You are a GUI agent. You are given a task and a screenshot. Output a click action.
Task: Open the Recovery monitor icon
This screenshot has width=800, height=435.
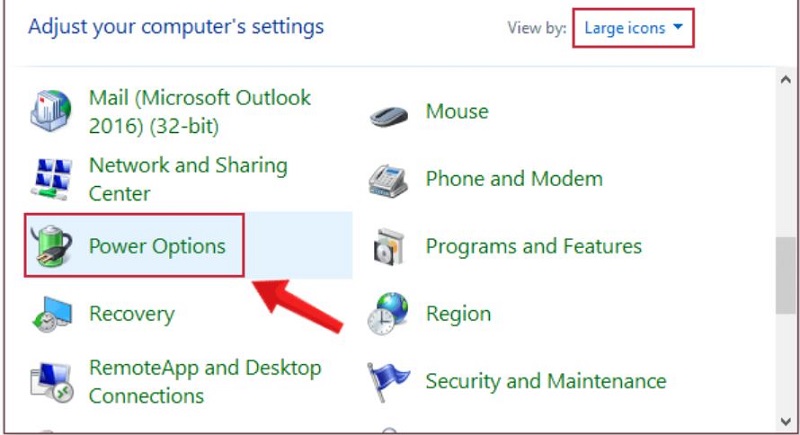tap(51, 314)
